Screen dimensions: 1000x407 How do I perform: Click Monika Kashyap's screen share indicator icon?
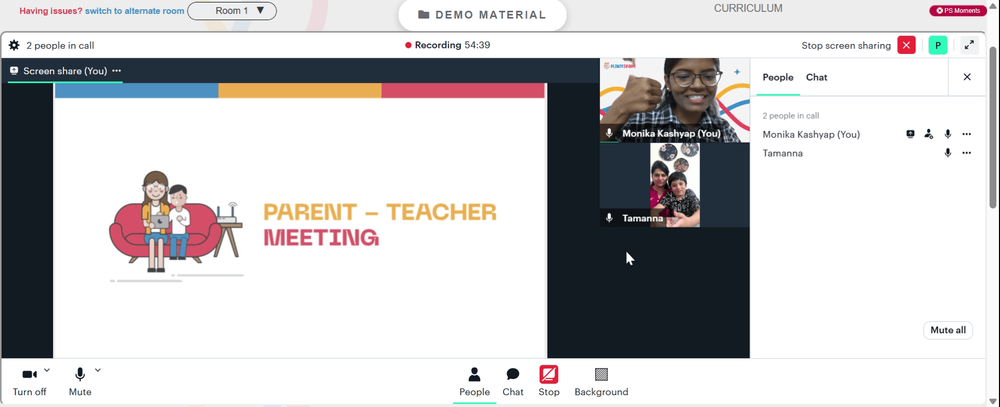[910, 134]
